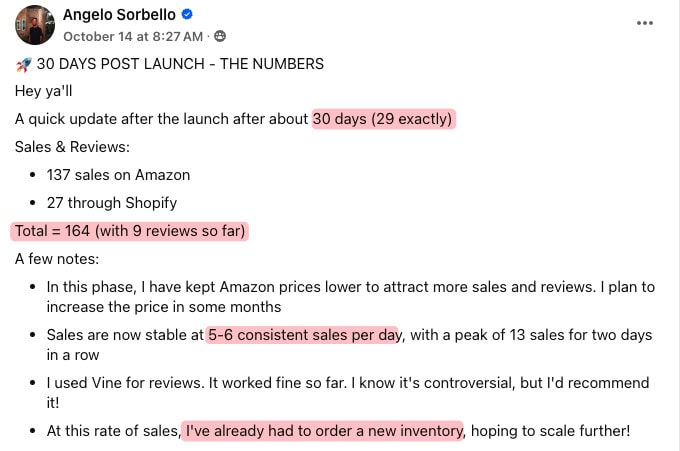The height and width of the screenshot is (451, 680).
Task: Click the 'A few notes:' line
Action: 57,259
